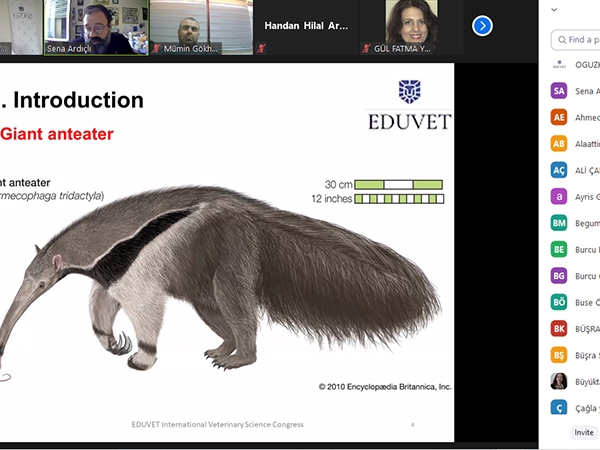Click the profile photo avatar for Büyükt

pos(559,382)
